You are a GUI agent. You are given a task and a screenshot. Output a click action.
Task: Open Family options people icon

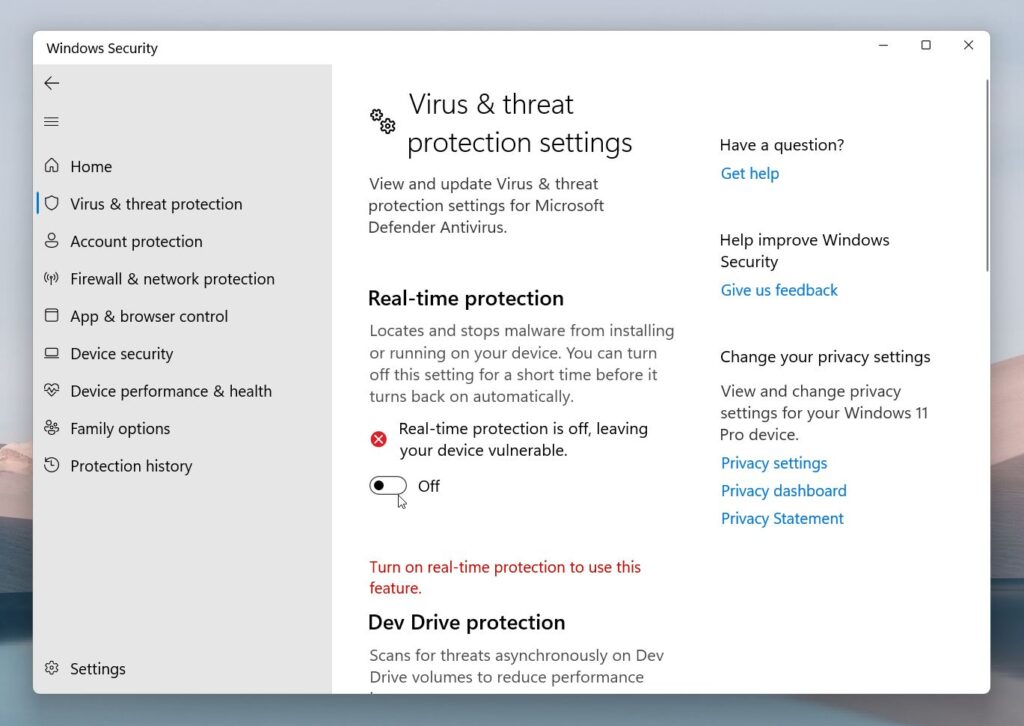[x=52, y=428]
